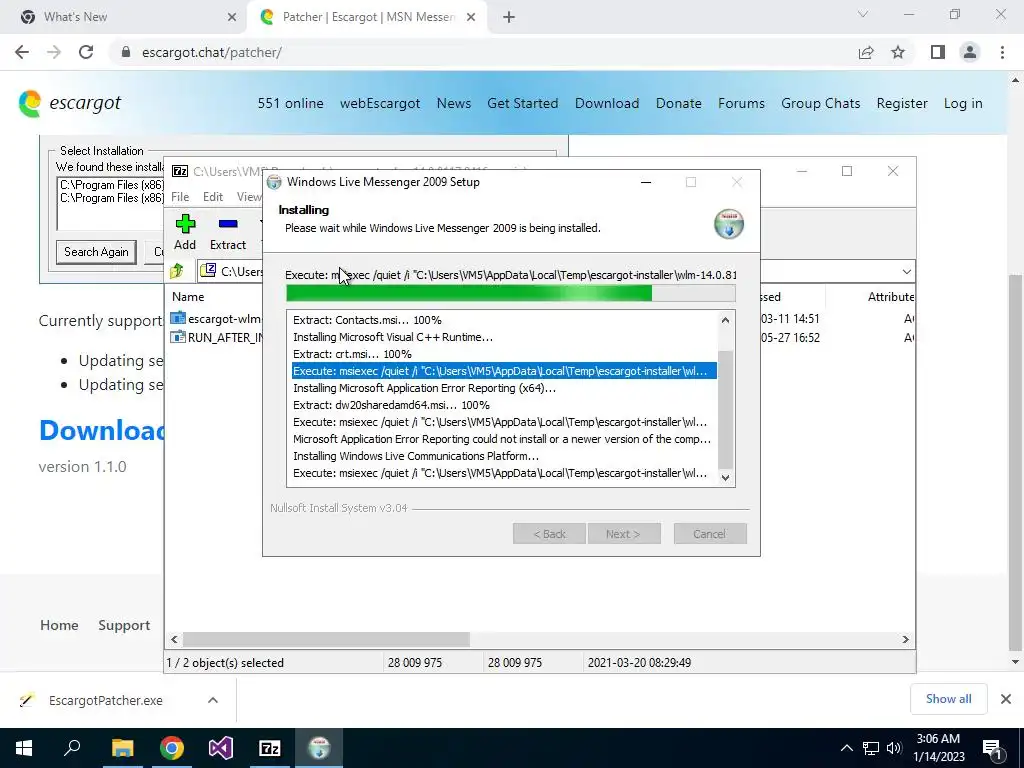Image resolution: width=1024 pixels, height=768 pixels.
Task: Open the Chrome side panel icon
Action: coord(938,52)
